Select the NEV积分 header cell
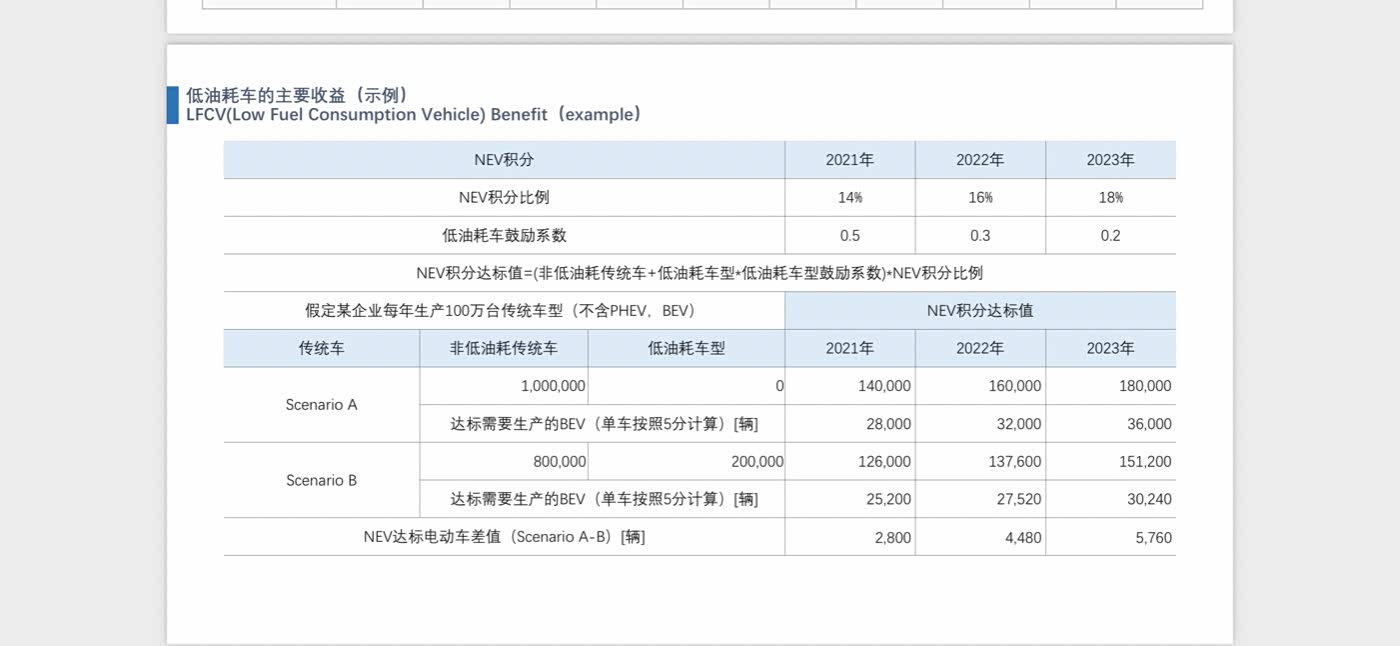This screenshot has height=646, width=1400. (504, 160)
